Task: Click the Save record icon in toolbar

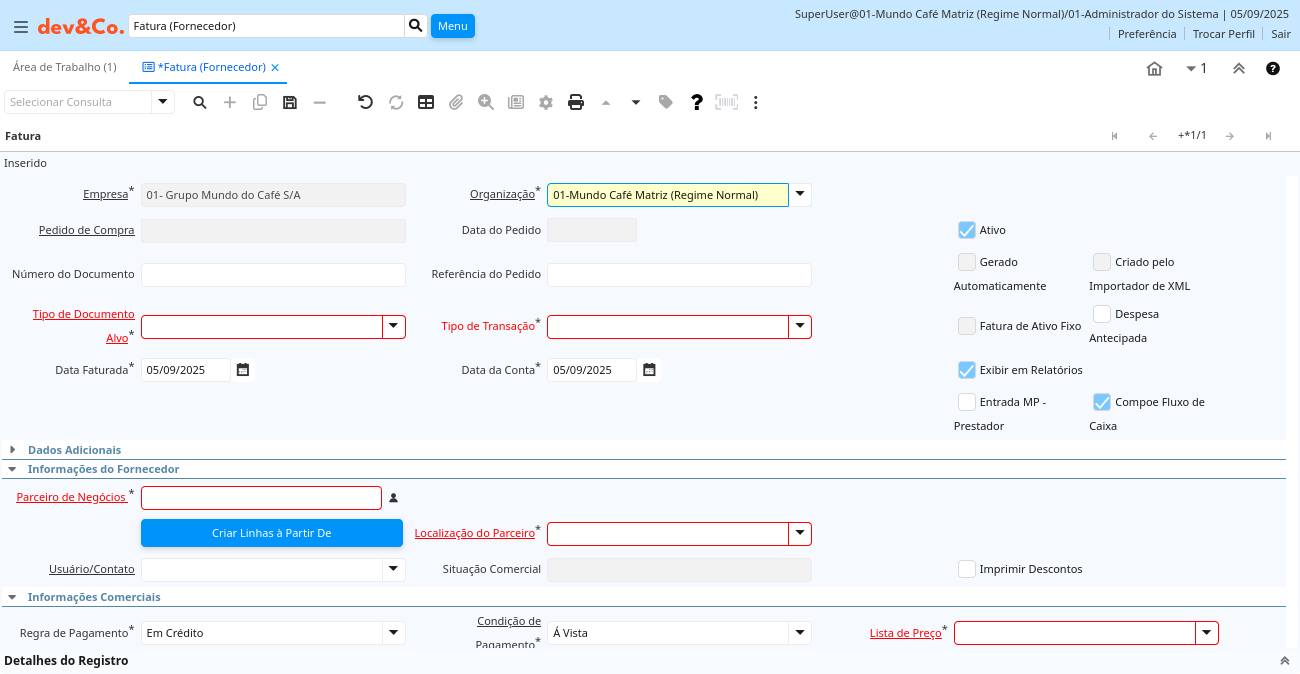Action: [x=290, y=102]
